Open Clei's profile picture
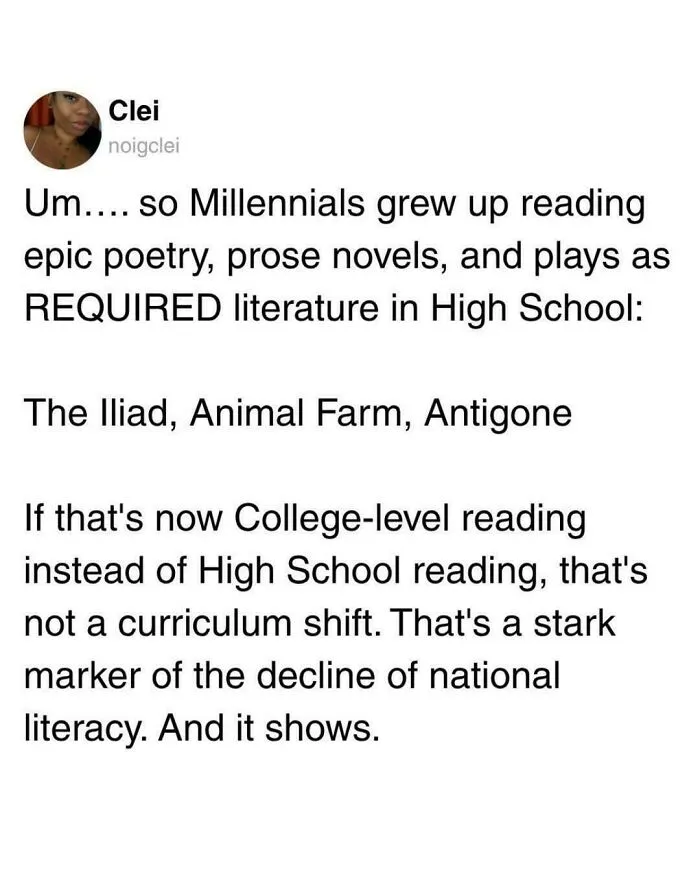The image size is (700, 875). pos(63,130)
